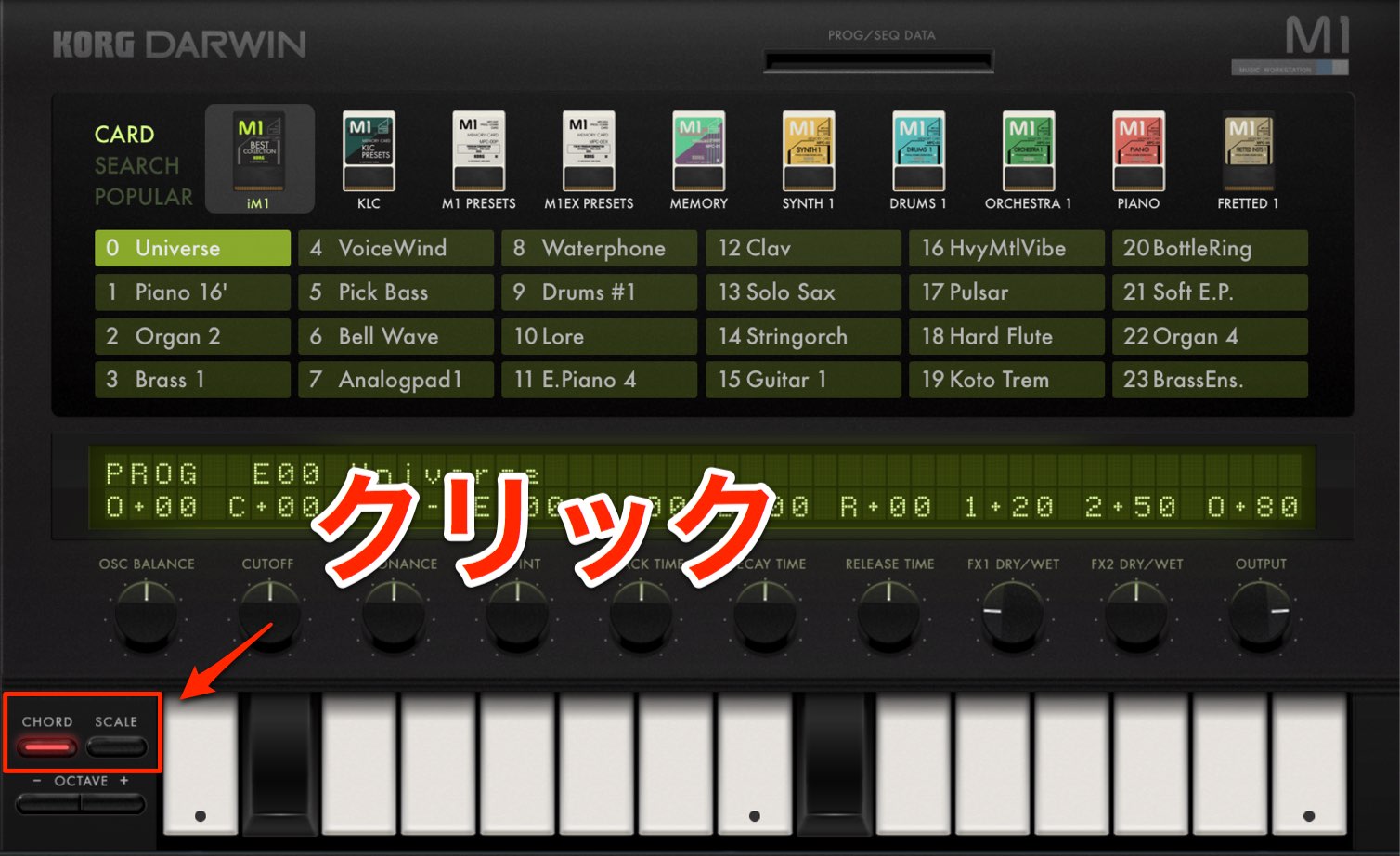Select the DRUMS 1 card
The image size is (1400, 856).
point(918,160)
